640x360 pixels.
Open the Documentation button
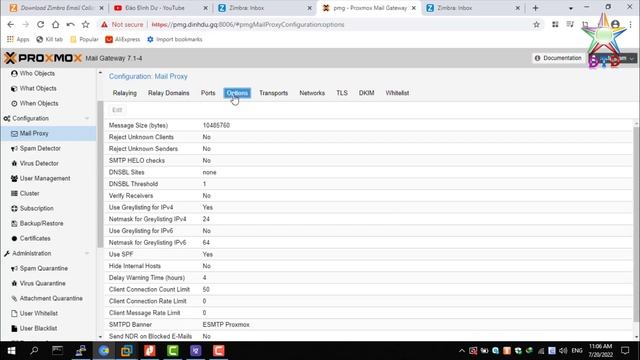tap(558, 58)
